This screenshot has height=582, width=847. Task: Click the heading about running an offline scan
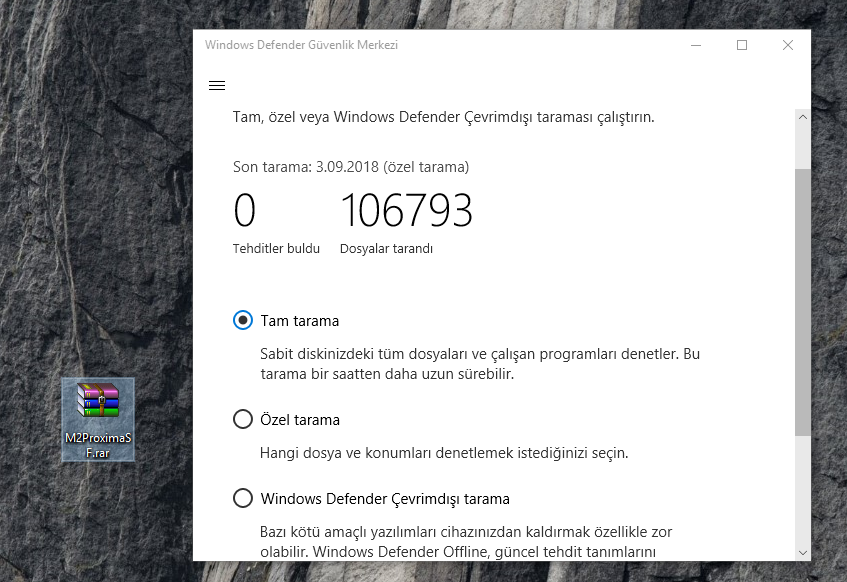pyautogui.click(x=443, y=117)
